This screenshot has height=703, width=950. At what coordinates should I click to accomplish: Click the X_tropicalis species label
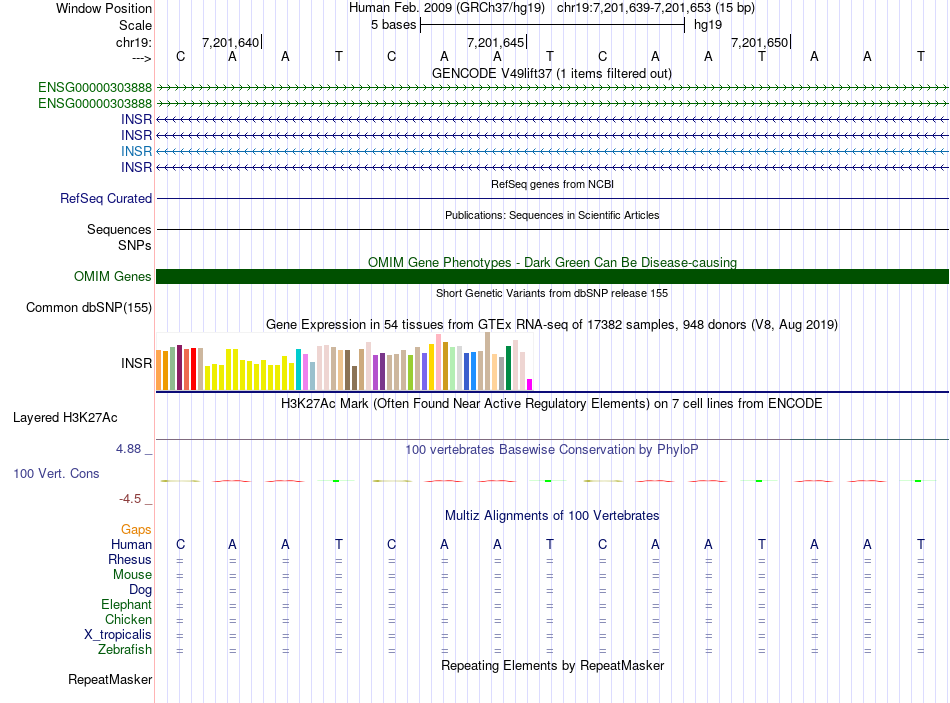coord(118,635)
